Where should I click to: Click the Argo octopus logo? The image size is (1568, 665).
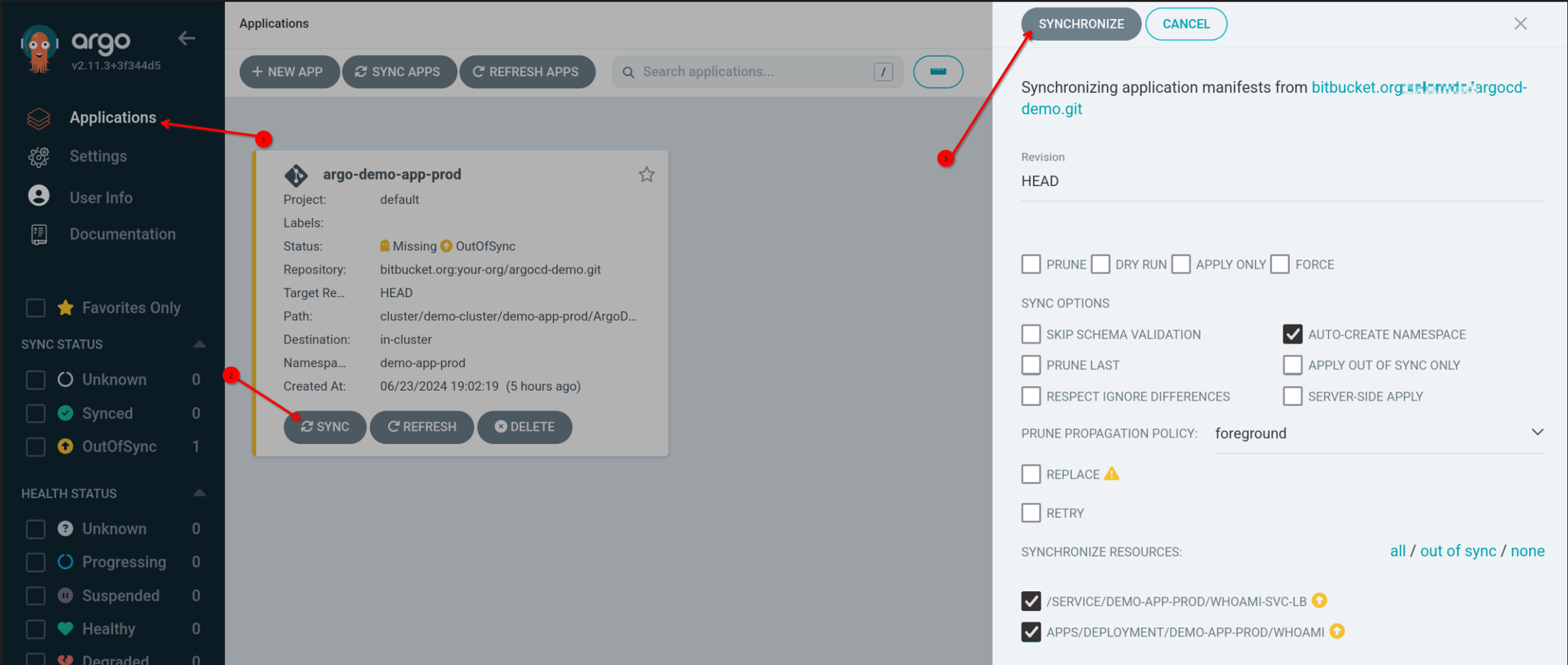(x=39, y=49)
